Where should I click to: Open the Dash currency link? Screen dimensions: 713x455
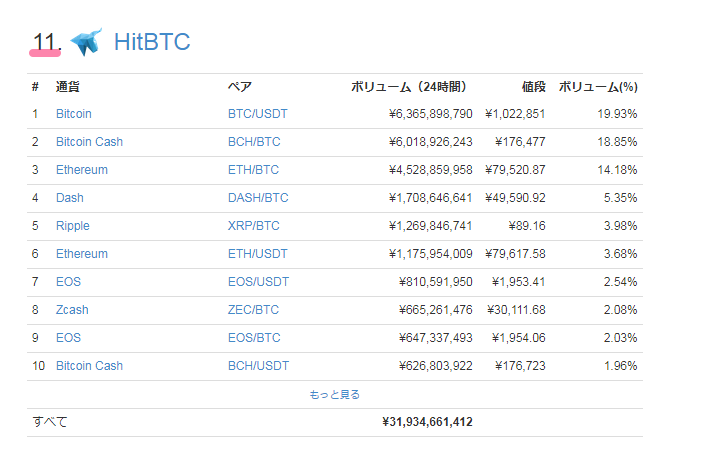(x=69, y=198)
